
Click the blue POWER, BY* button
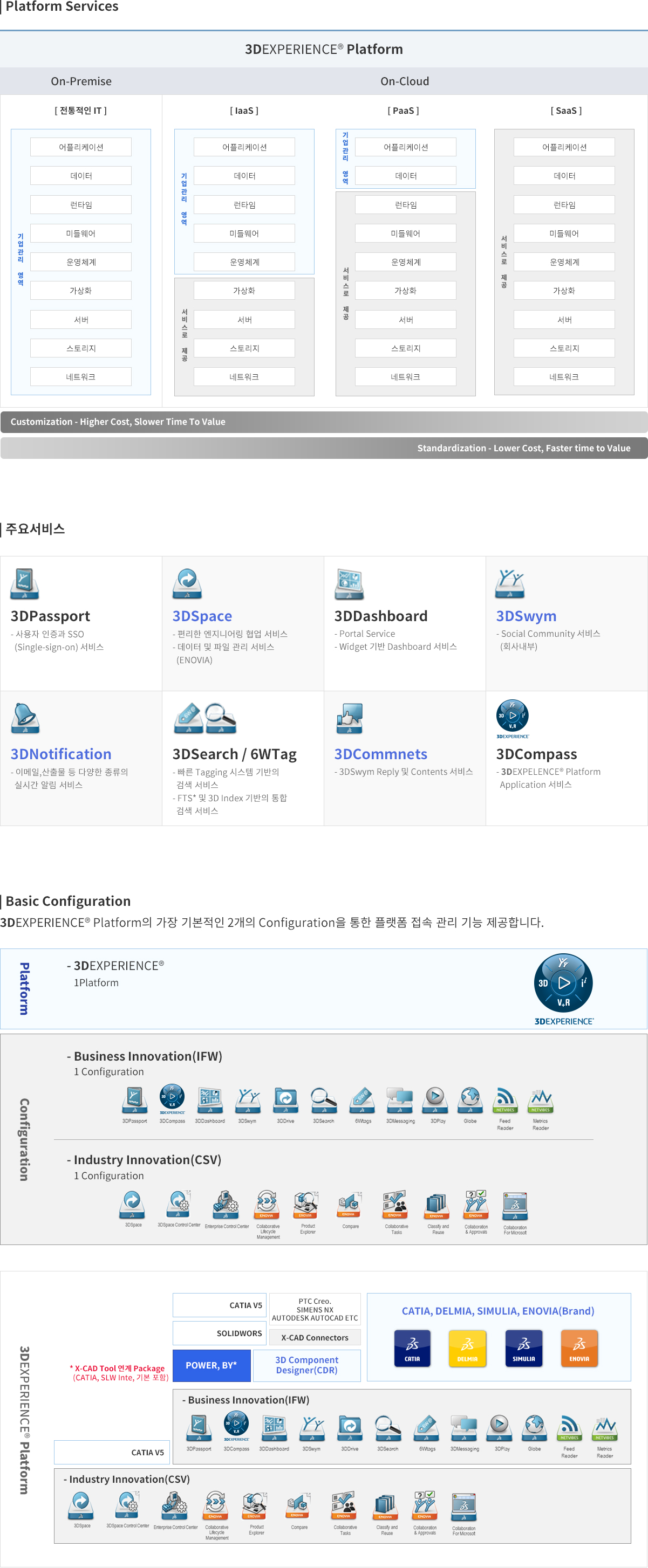[x=212, y=1365]
